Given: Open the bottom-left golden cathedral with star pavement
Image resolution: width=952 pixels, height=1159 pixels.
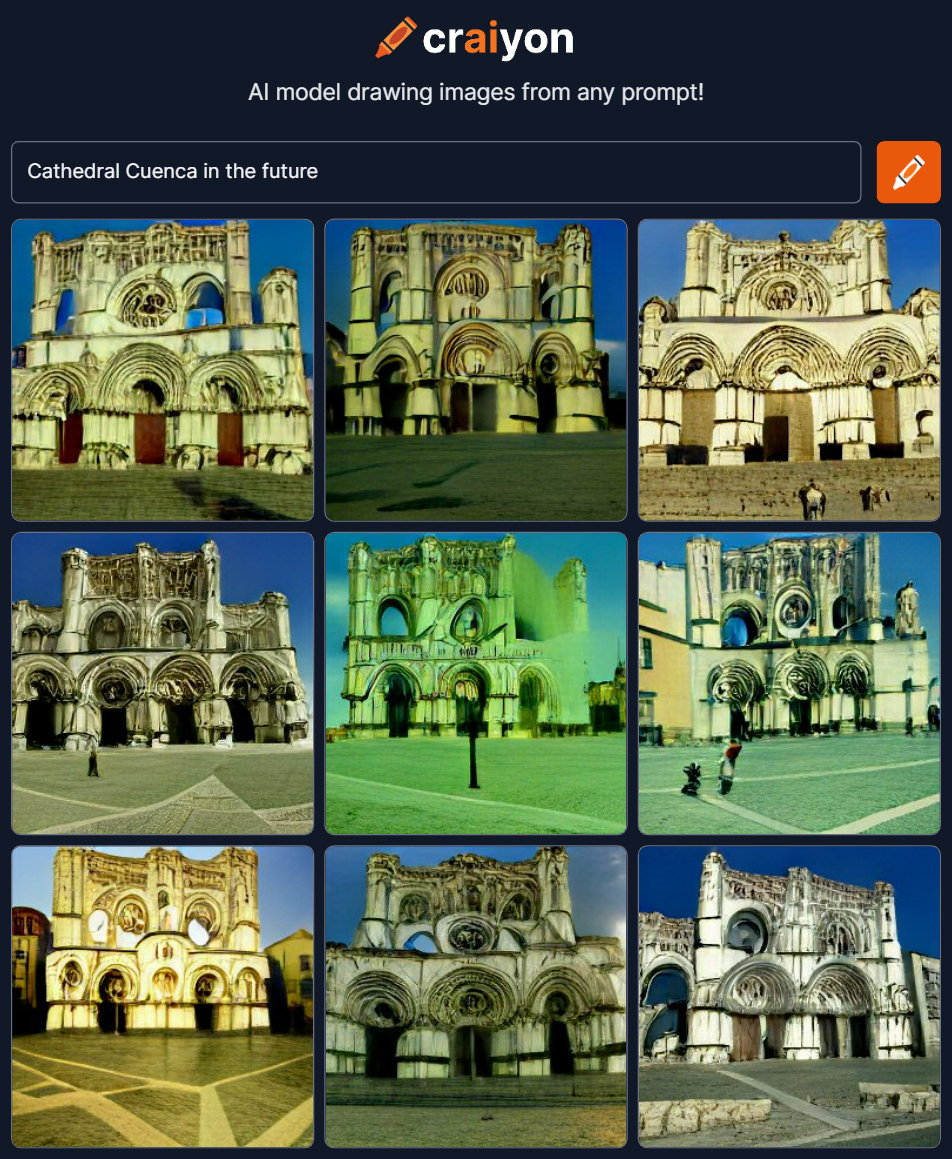Looking at the screenshot, I should tap(163, 997).
